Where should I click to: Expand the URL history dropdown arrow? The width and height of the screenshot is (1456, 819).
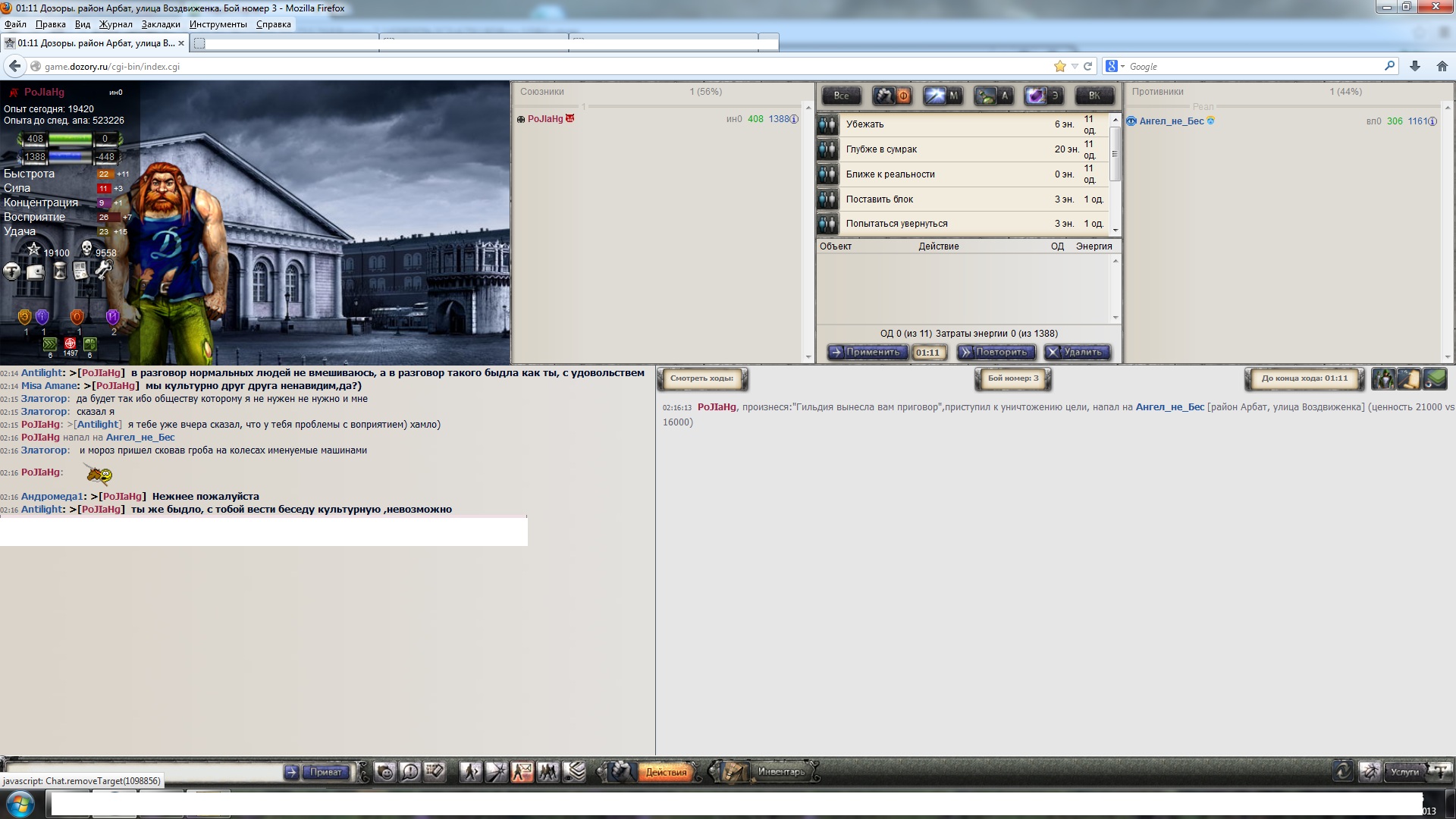[1074, 67]
